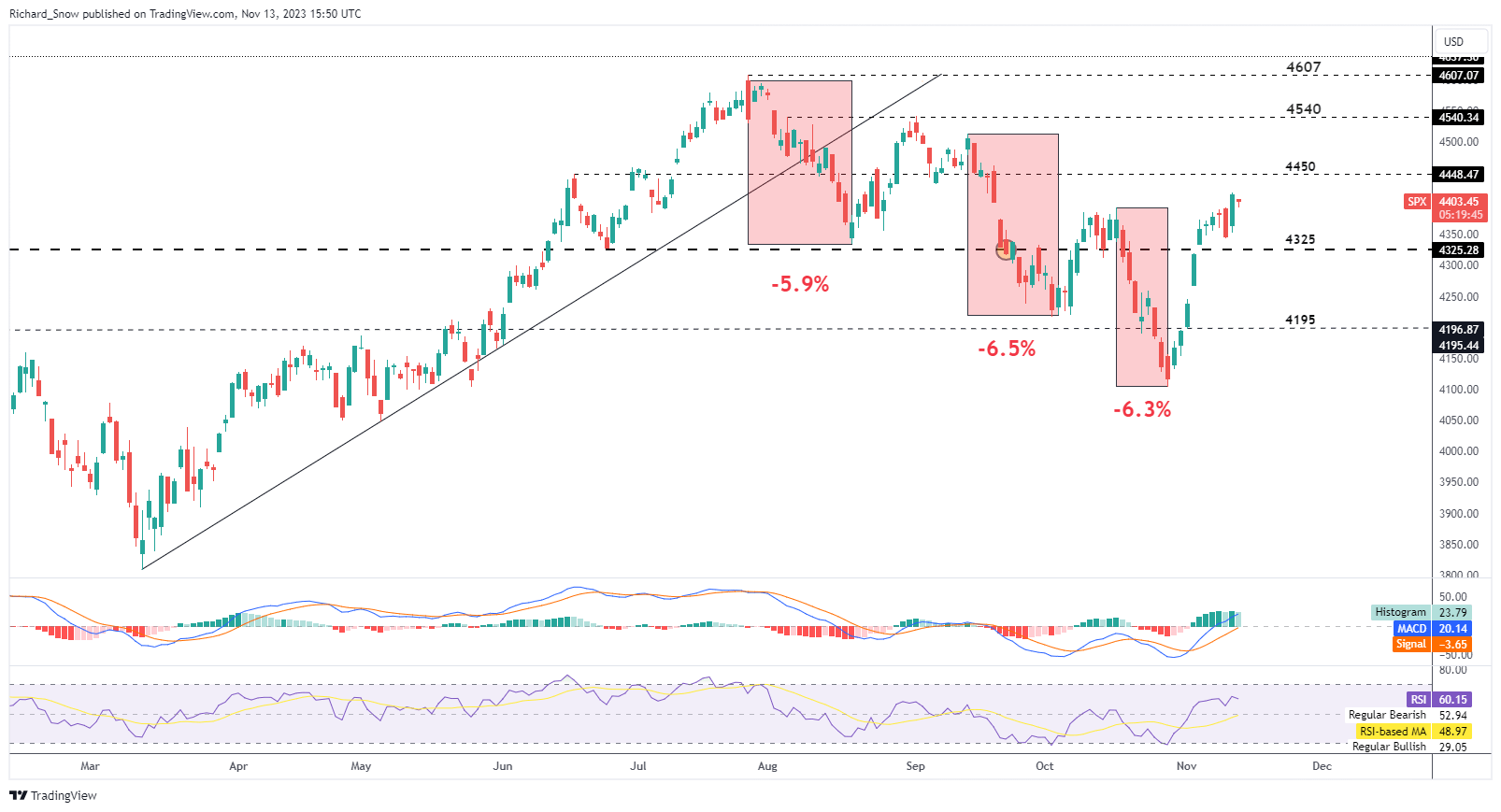Click the 4325 level annotation text
Screen dimensions: 1501x812
[x=1300, y=239]
